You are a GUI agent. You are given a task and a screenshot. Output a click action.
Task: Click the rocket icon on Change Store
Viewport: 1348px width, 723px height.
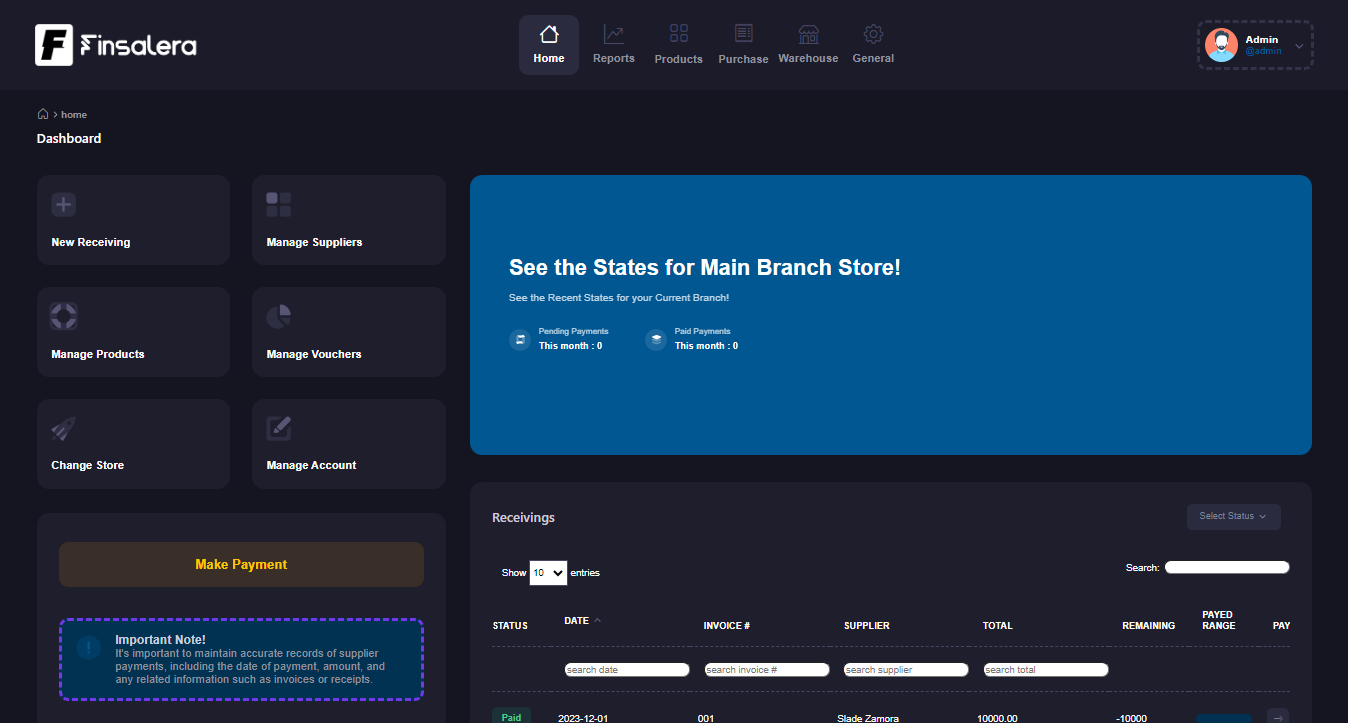point(63,428)
